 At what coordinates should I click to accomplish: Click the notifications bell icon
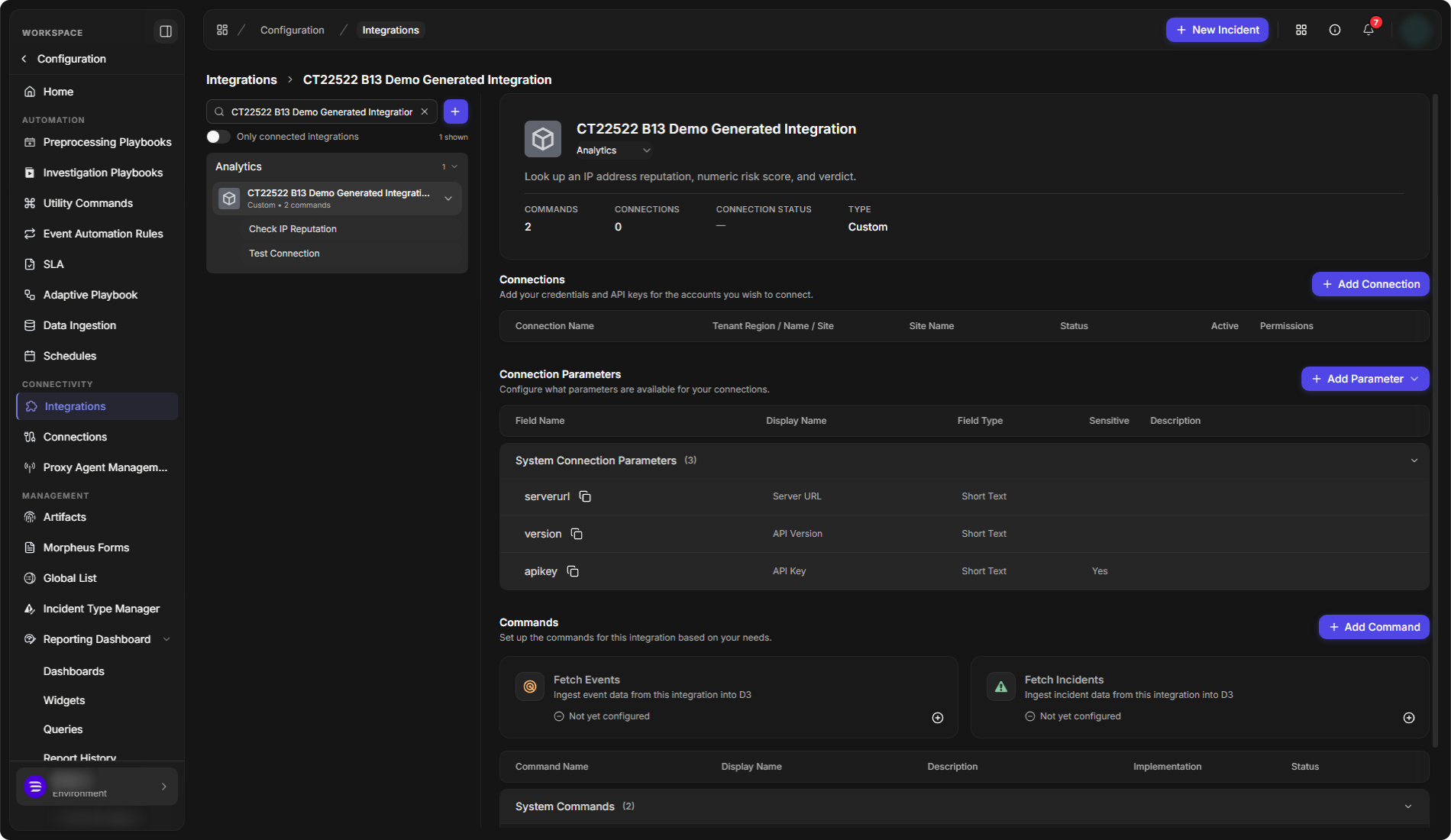[1369, 30]
